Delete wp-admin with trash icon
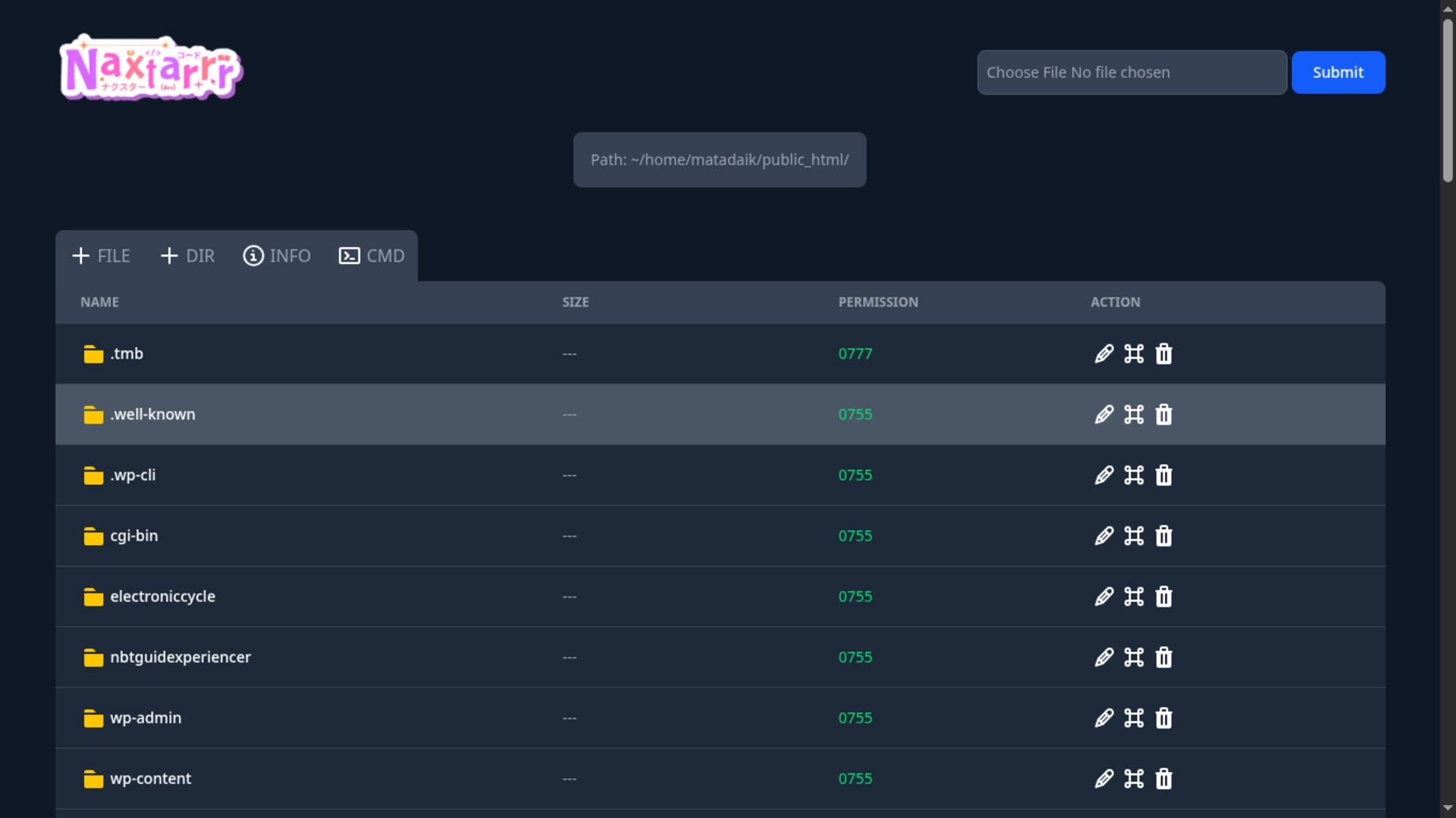 tap(1163, 718)
